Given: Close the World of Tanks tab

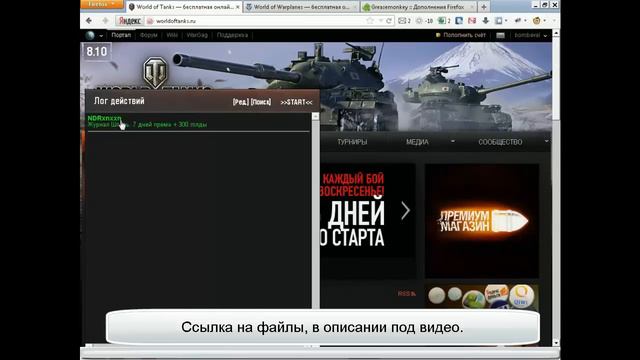Looking at the screenshot, I should coord(238,7).
